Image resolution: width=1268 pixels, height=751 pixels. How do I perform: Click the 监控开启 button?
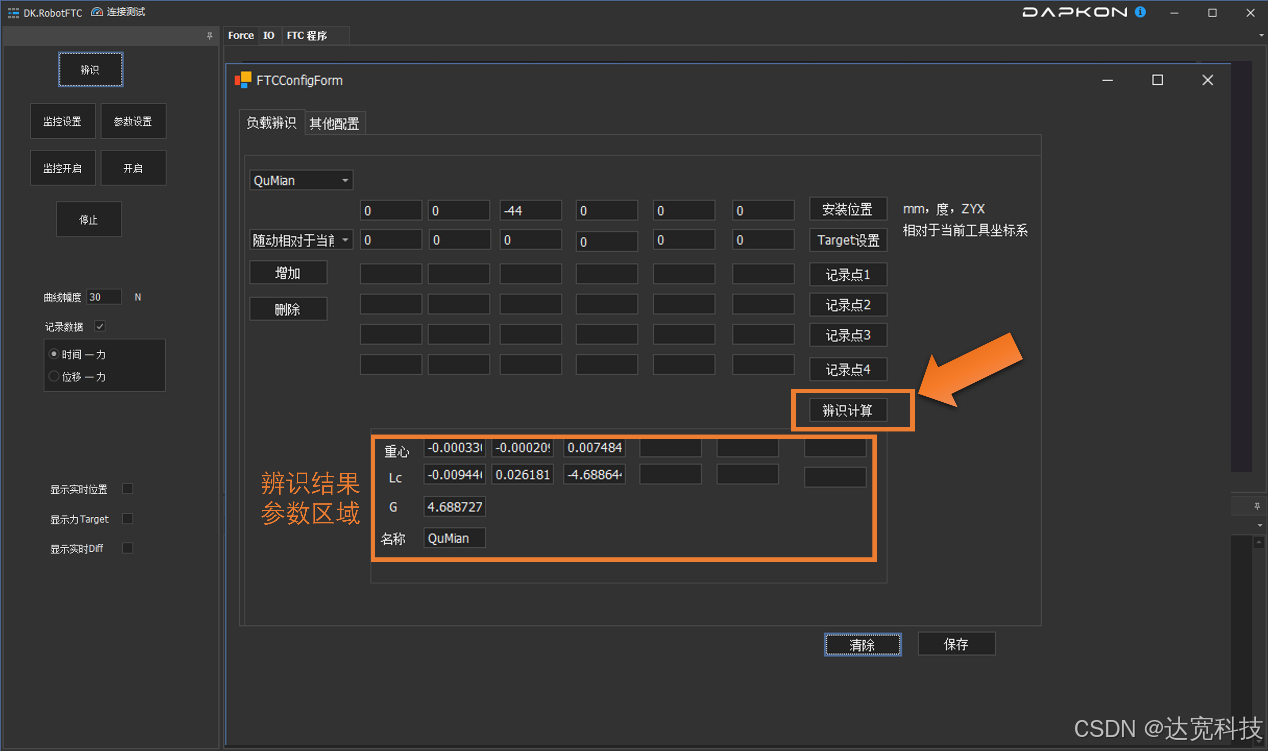point(62,168)
